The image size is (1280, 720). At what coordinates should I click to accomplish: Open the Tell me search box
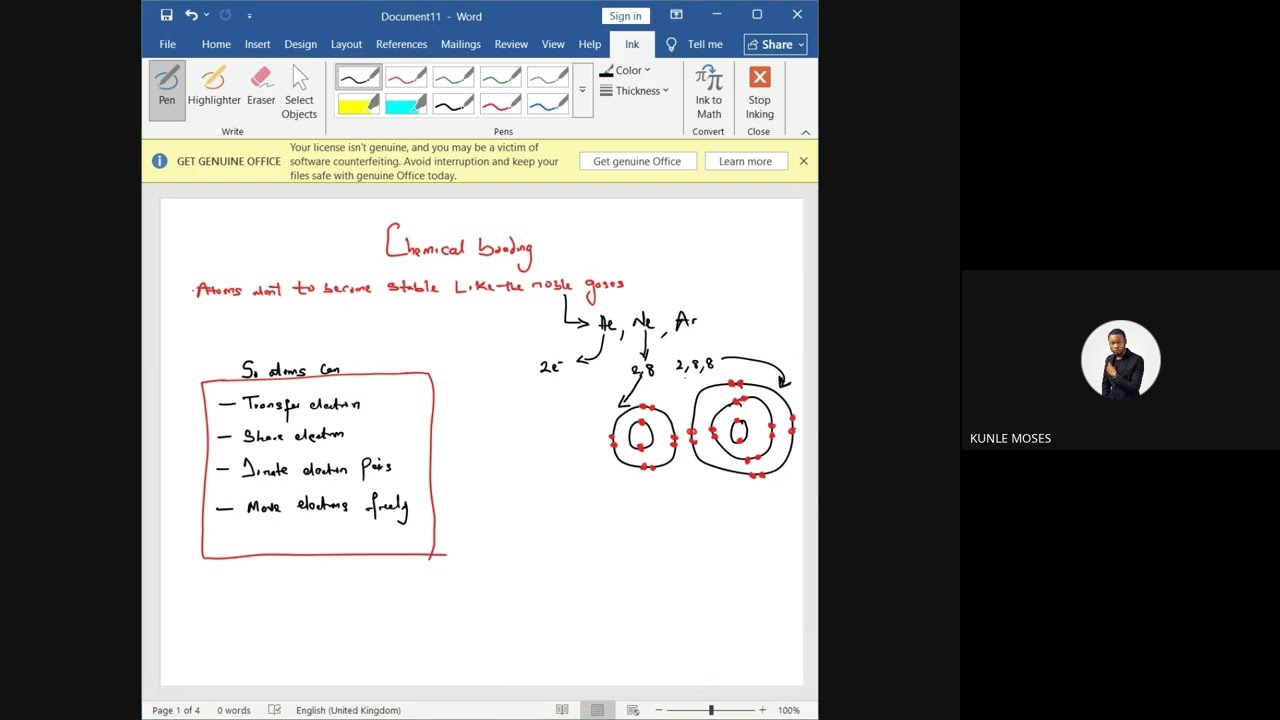pos(695,44)
